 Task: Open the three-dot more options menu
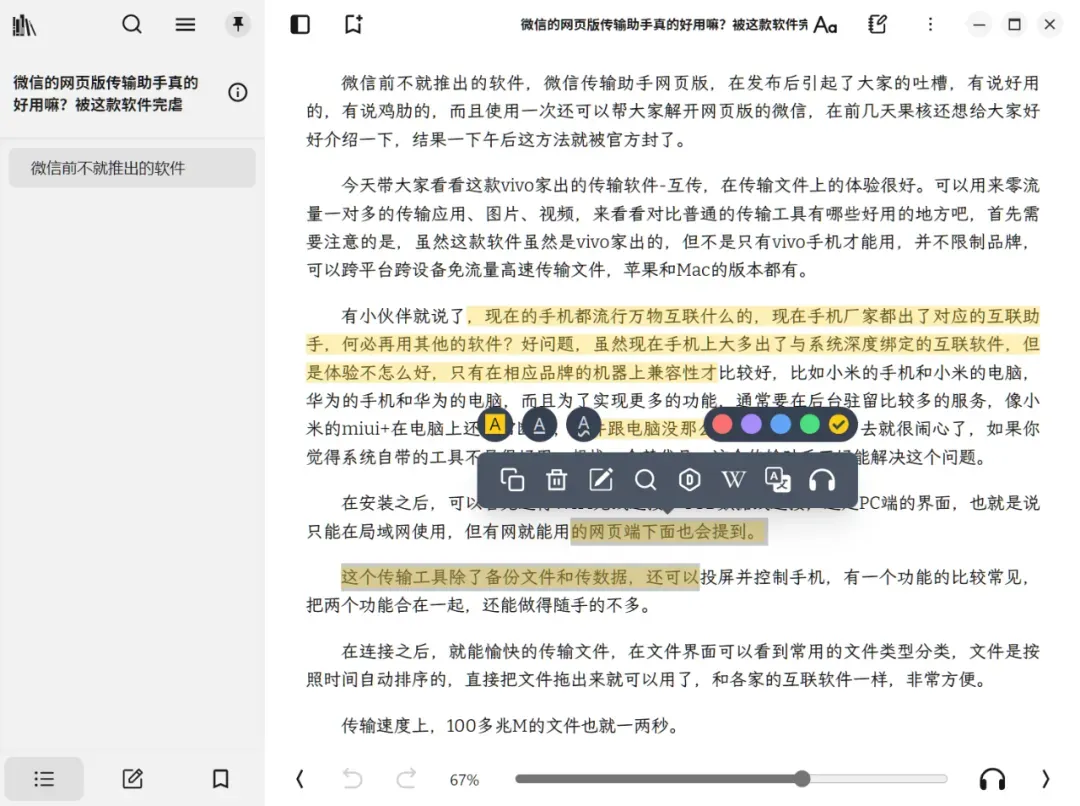coord(931,25)
